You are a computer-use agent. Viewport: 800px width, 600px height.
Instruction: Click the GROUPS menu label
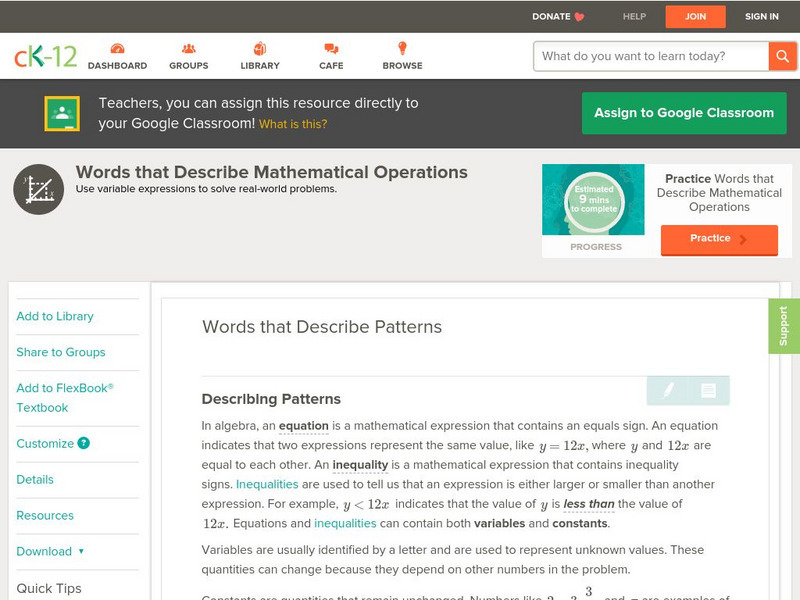[x=189, y=66]
